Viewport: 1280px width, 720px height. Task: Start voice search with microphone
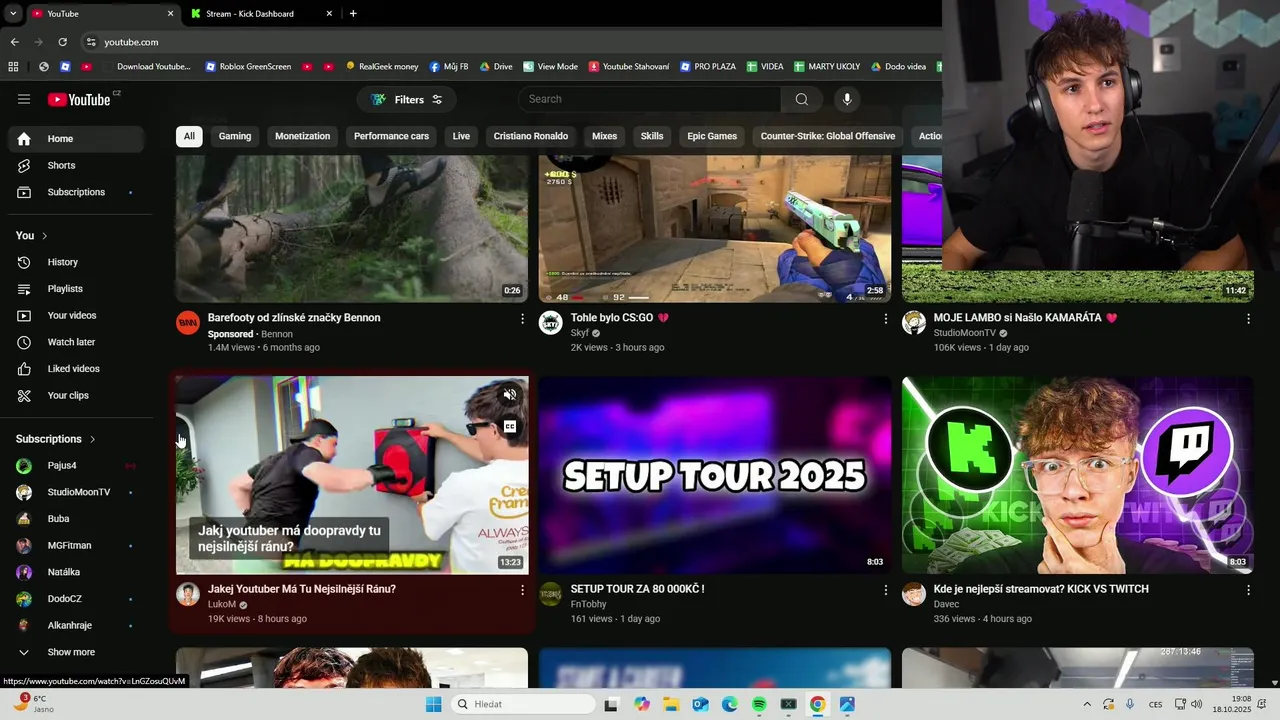(x=847, y=99)
